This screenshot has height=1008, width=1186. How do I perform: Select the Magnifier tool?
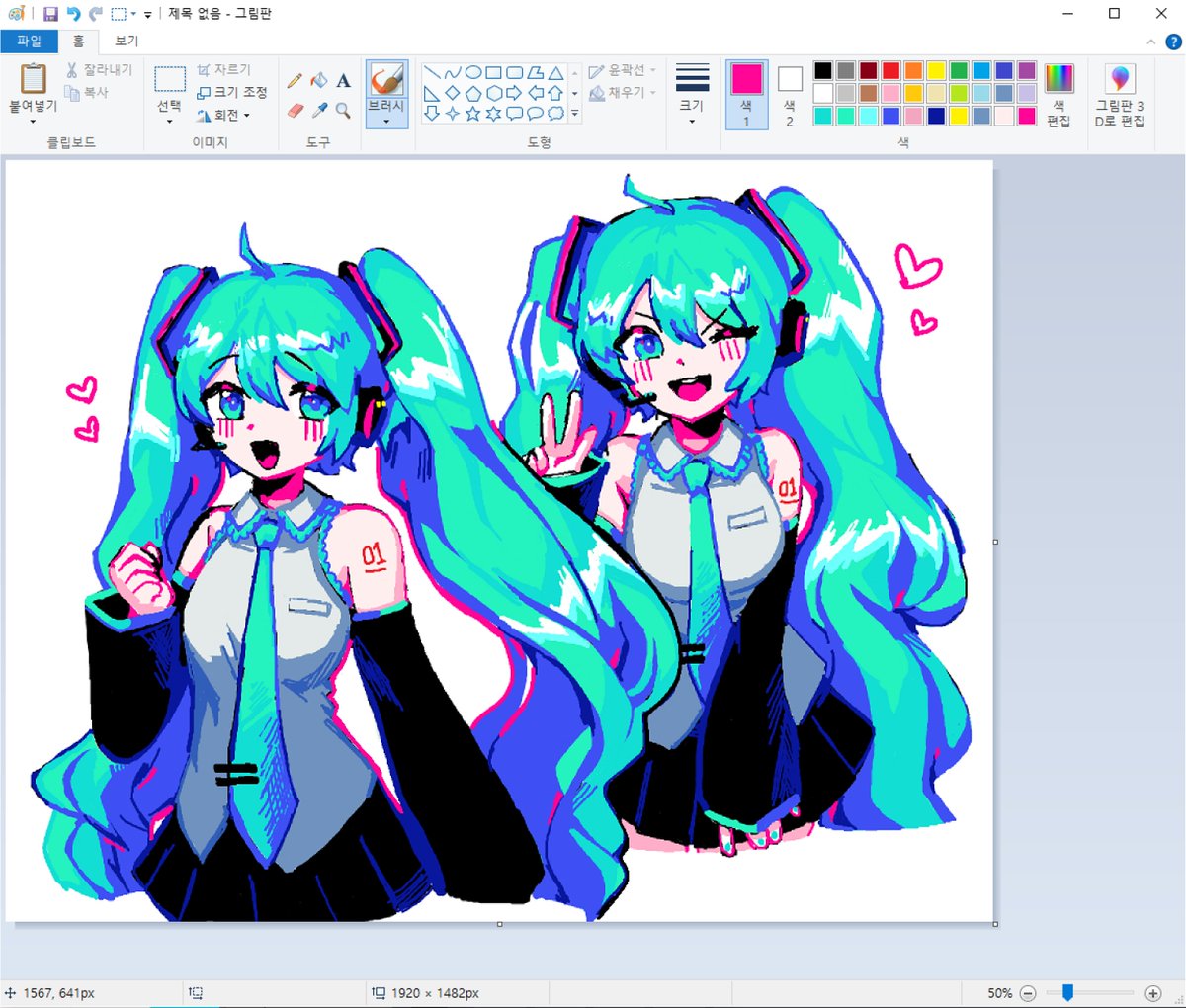(343, 111)
